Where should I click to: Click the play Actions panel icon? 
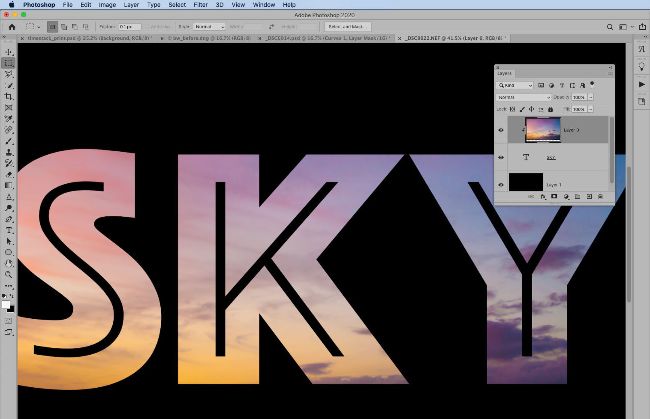pyautogui.click(x=641, y=85)
